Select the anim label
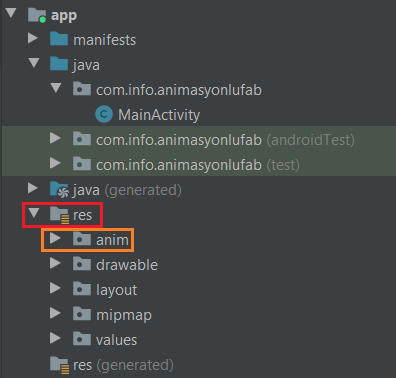 [112, 240]
